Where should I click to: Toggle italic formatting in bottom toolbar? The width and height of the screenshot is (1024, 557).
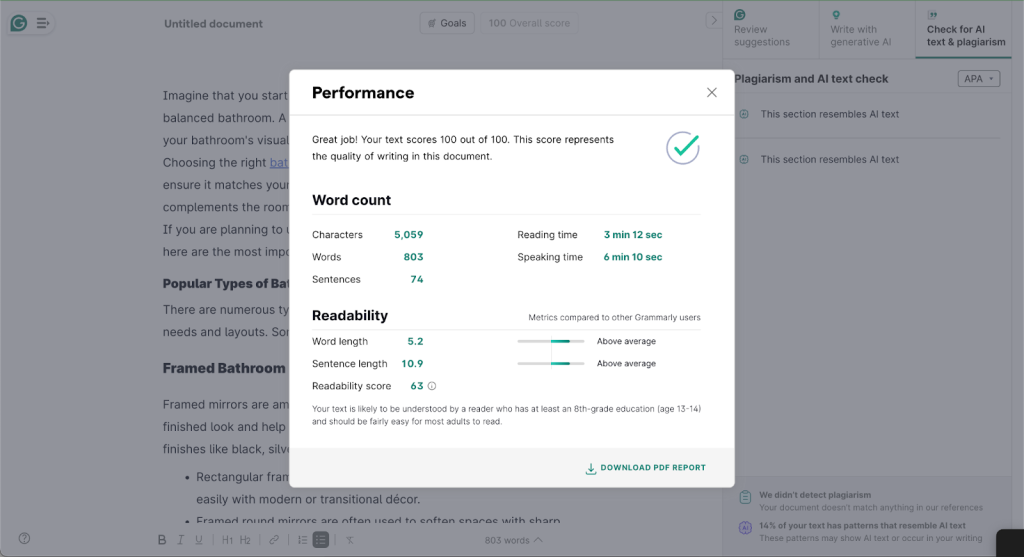(x=181, y=540)
